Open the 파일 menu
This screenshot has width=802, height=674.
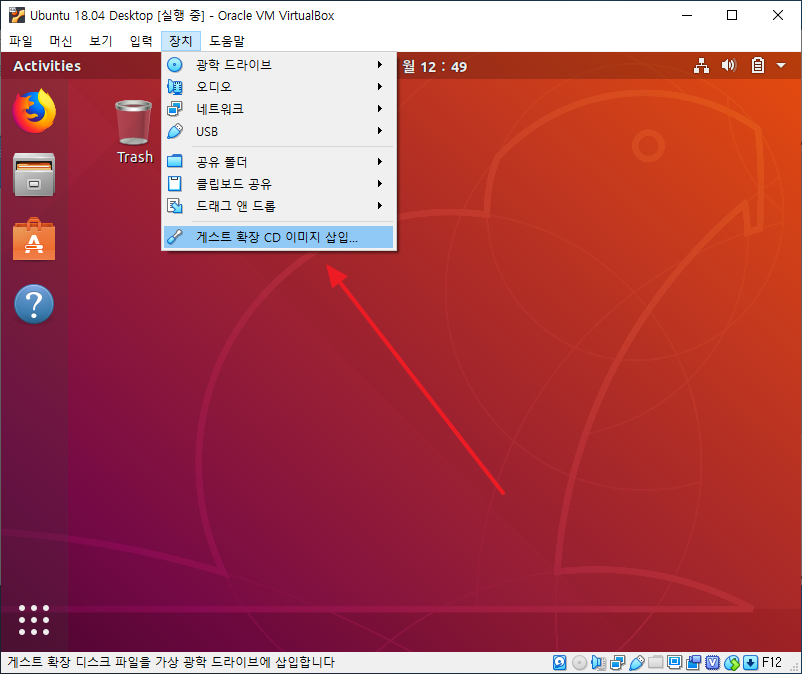(x=20, y=41)
